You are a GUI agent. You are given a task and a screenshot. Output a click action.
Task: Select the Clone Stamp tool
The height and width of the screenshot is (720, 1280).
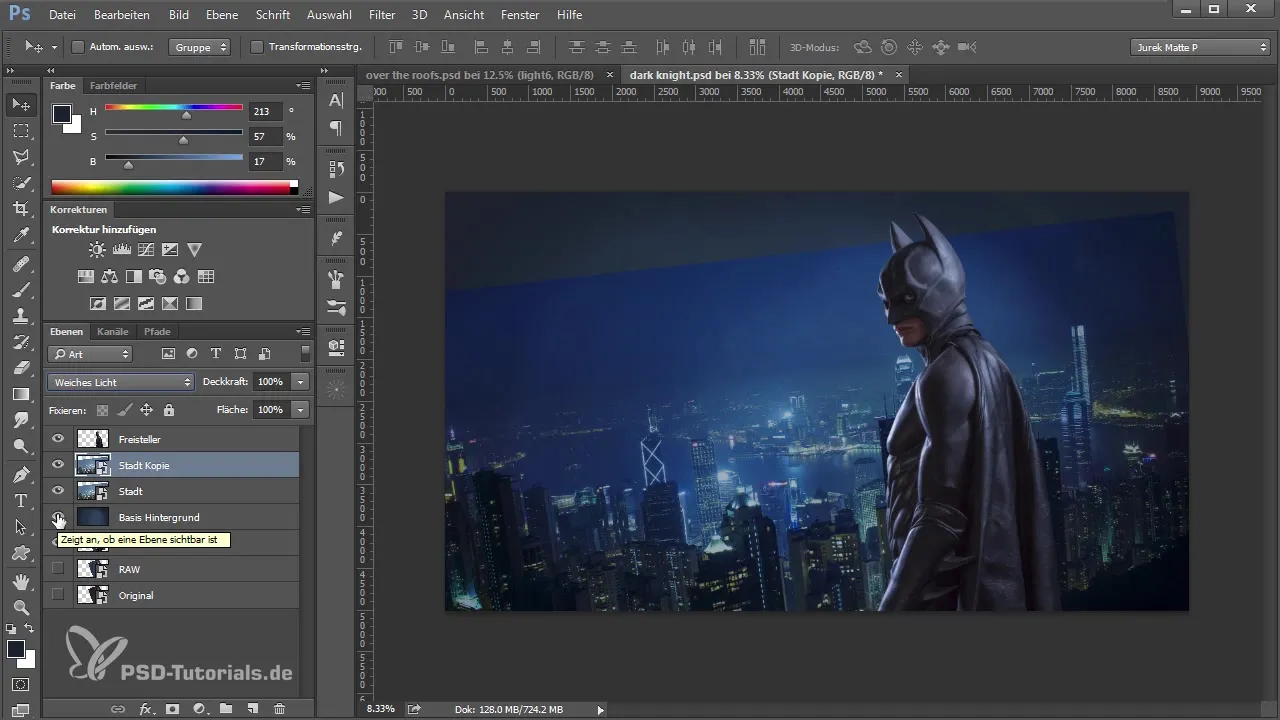(x=21, y=315)
